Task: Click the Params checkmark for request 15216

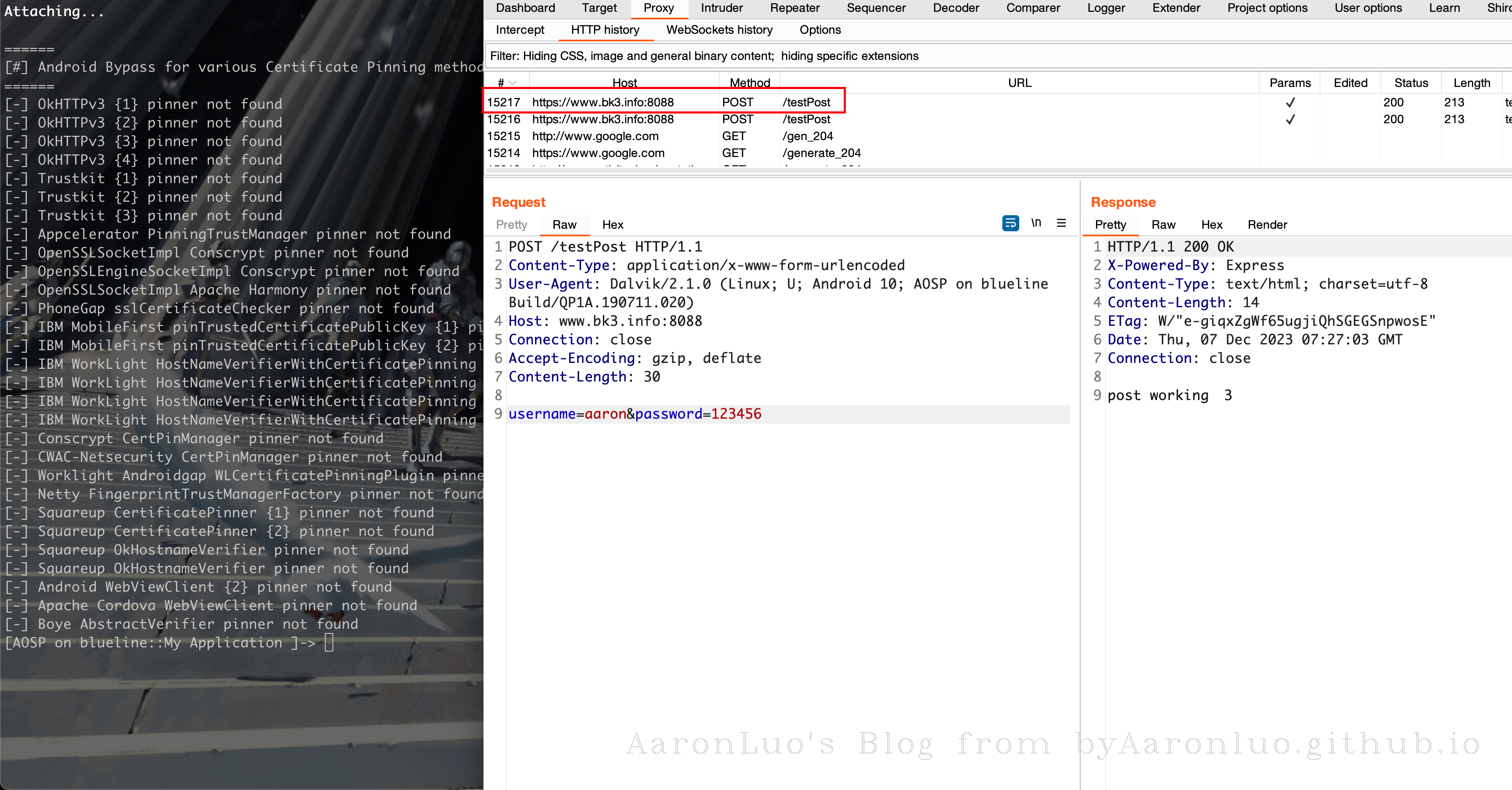Action: click(1290, 120)
